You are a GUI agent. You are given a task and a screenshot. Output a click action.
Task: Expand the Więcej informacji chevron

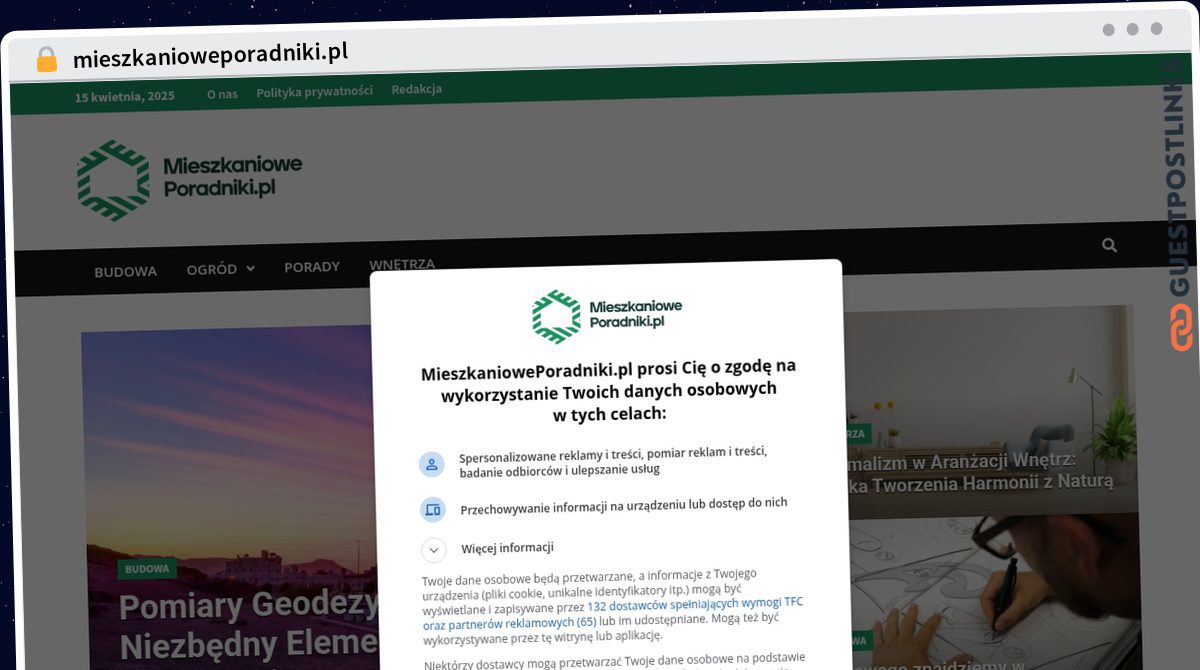pos(433,550)
